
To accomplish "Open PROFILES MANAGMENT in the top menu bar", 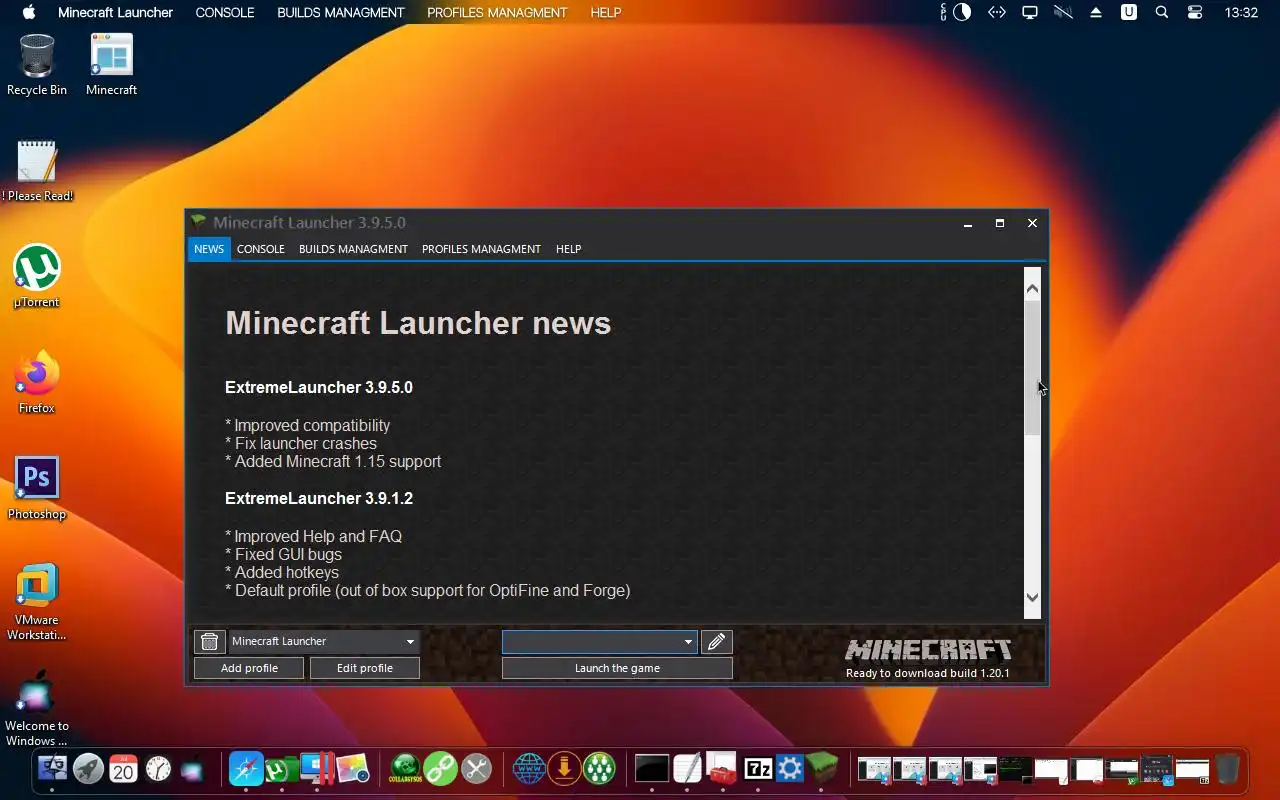I will coord(497,12).
